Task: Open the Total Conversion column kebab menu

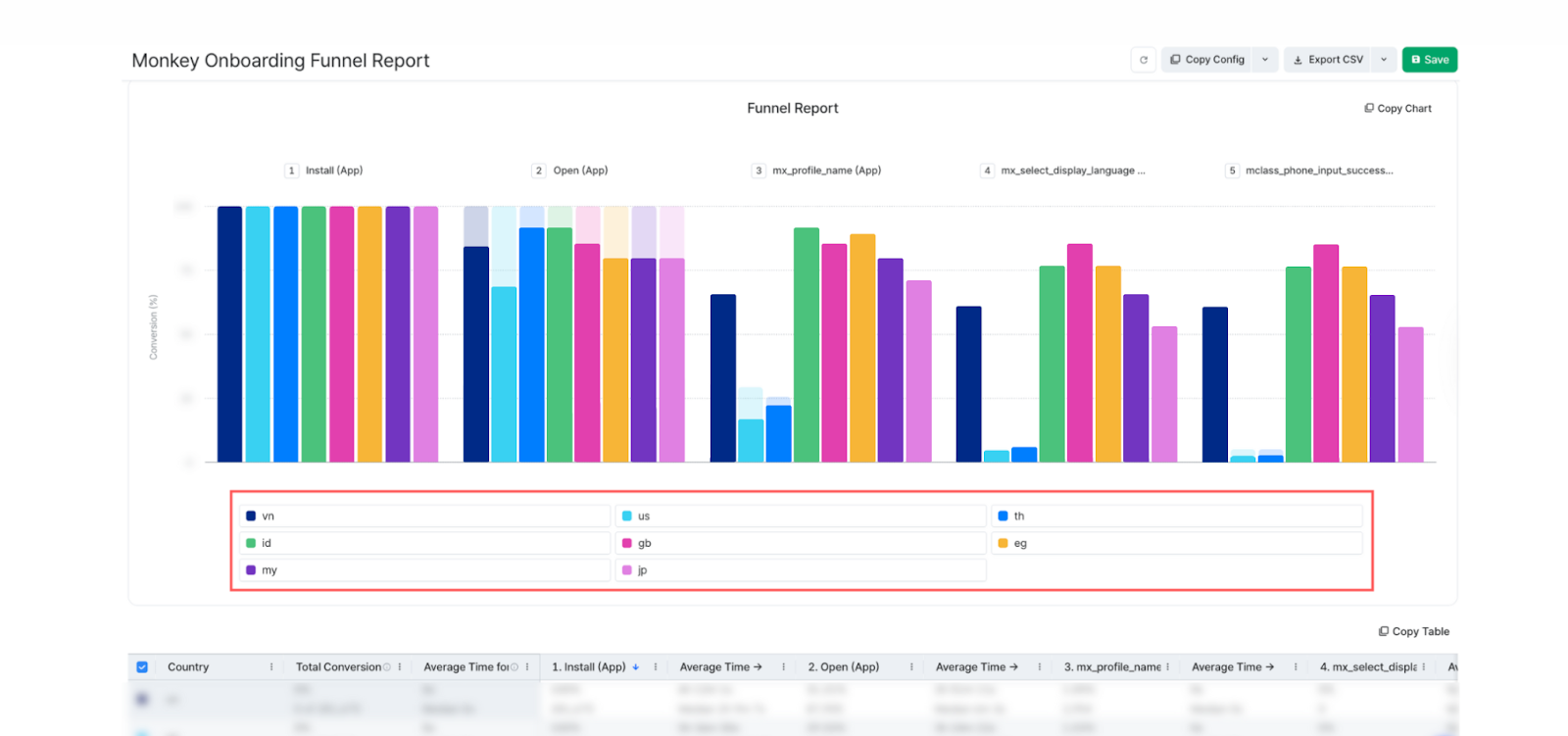Action: (400, 667)
